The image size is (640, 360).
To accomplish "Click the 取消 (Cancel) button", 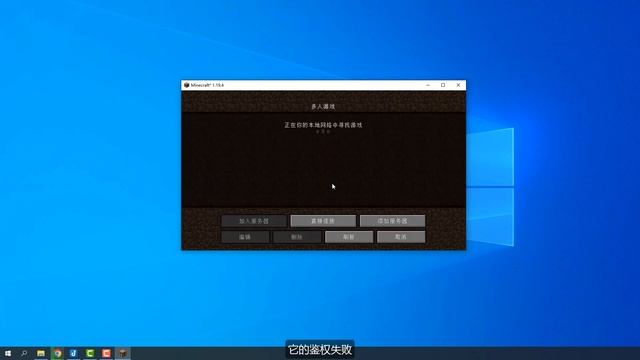I will (x=401, y=237).
